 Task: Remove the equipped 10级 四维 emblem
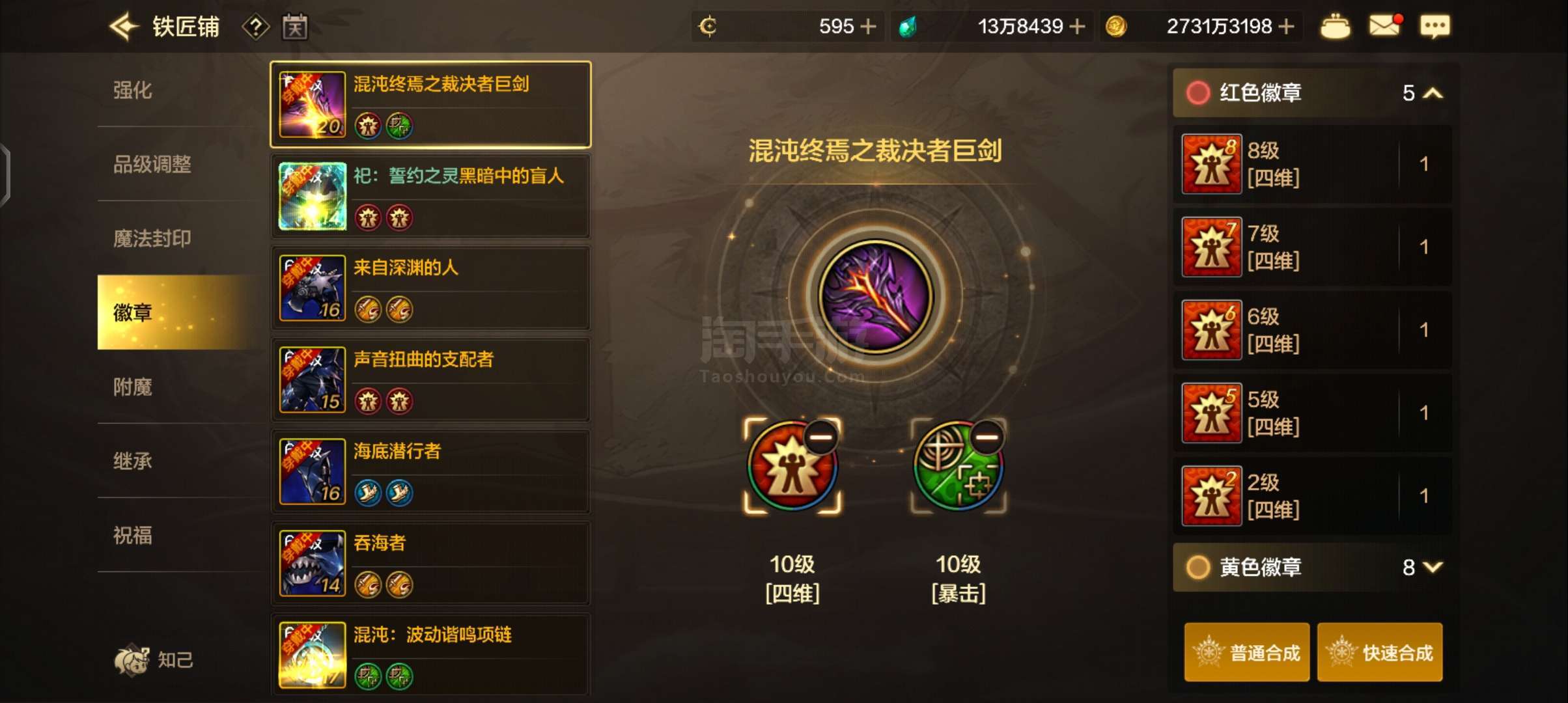820,437
